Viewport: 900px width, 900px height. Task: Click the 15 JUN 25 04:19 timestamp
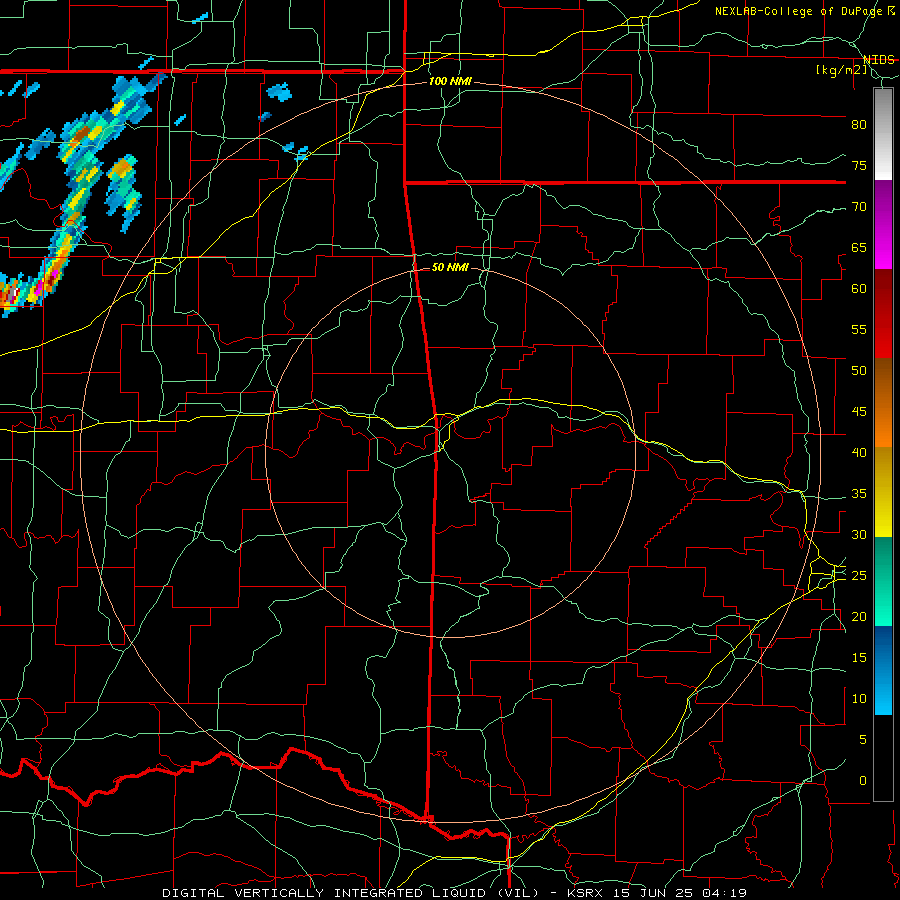(x=680, y=893)
